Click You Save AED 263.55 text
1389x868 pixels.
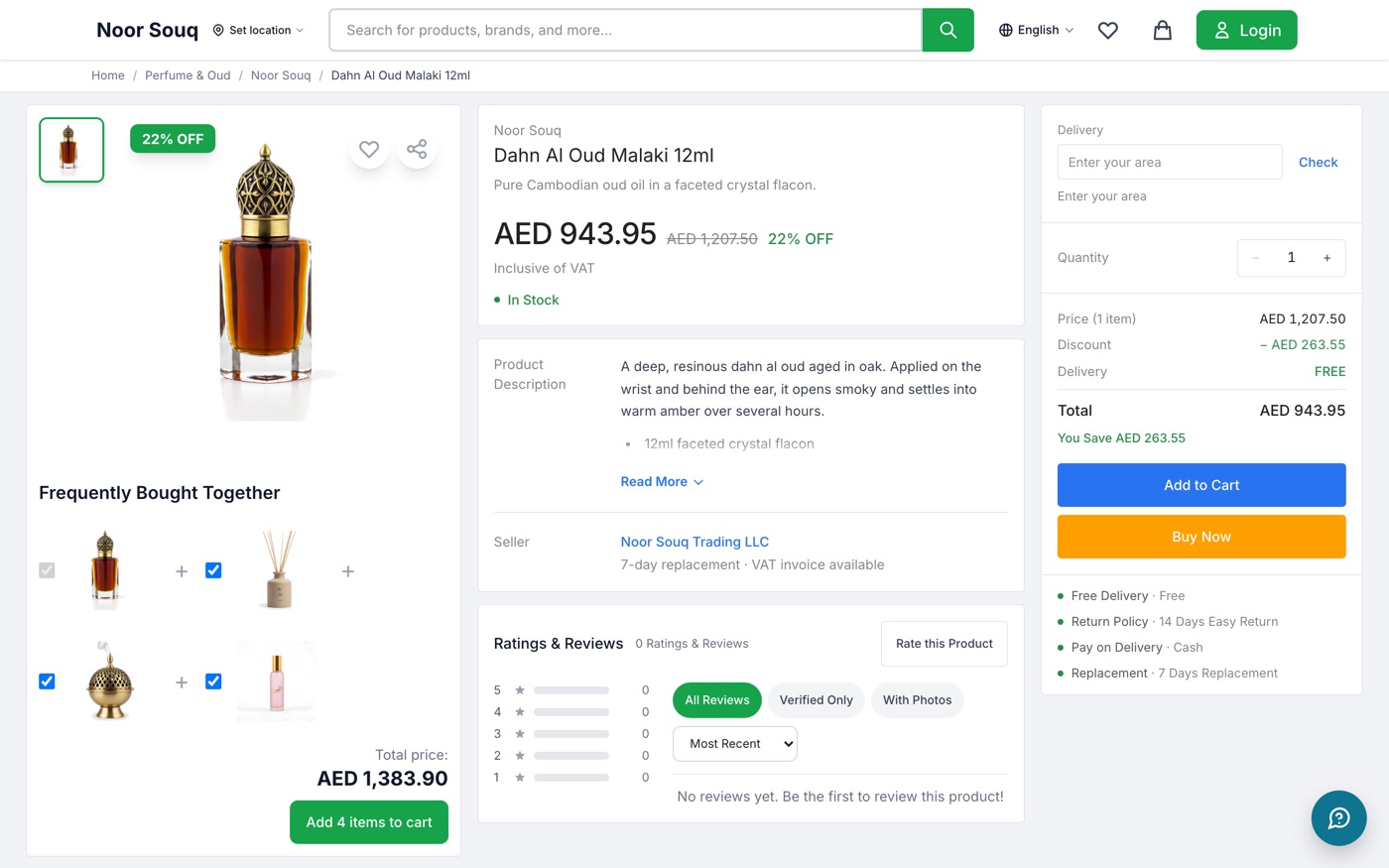coord(1121,437)
